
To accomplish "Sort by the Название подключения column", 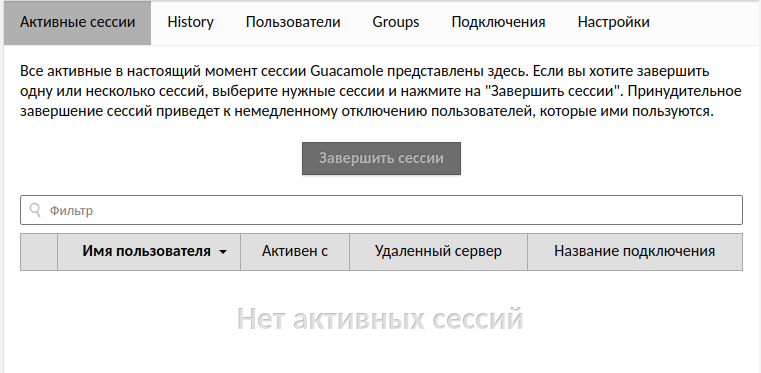I will coord(635,252).
